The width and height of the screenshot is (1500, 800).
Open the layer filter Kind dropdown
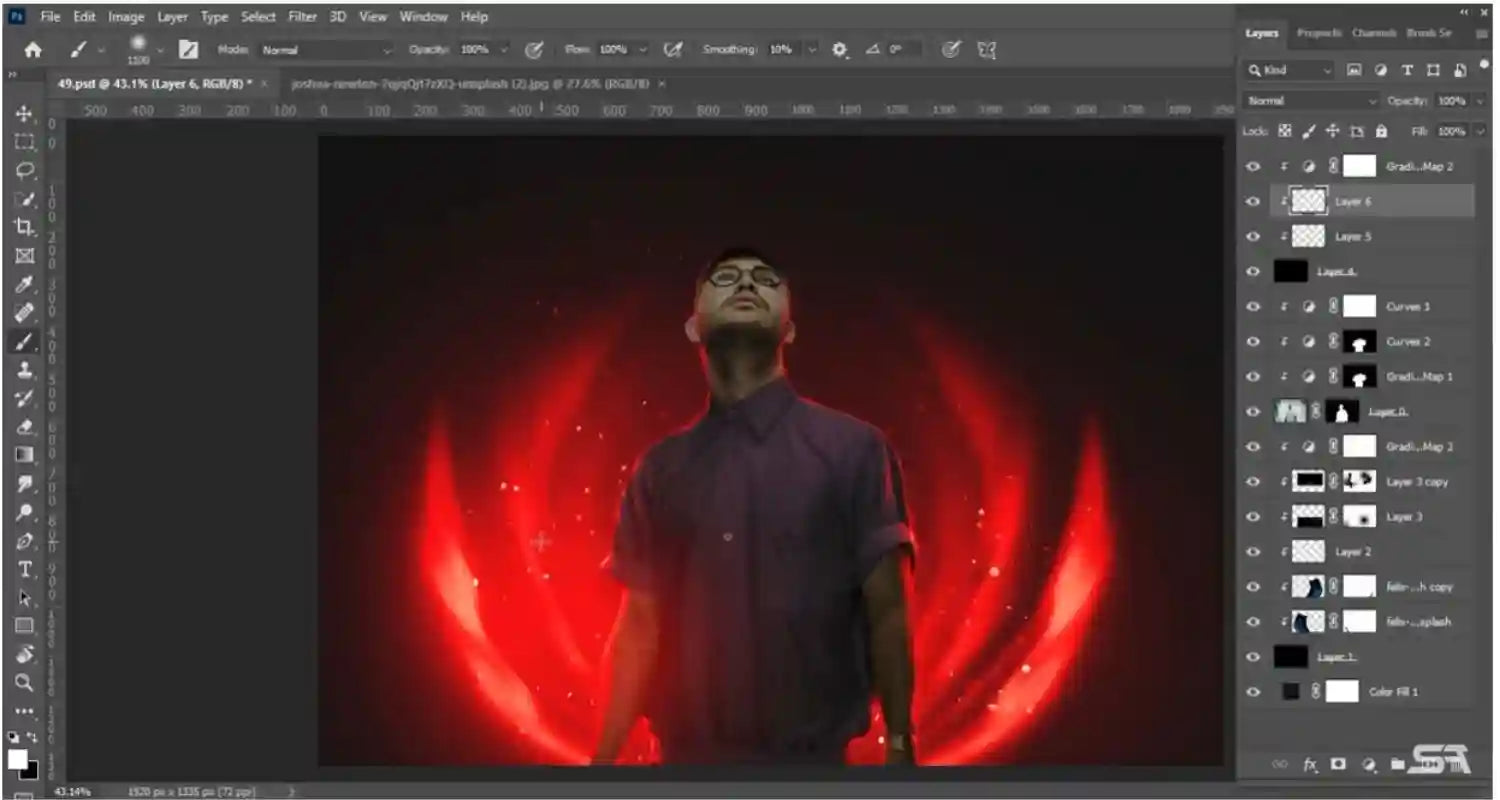coord(1290,70)
